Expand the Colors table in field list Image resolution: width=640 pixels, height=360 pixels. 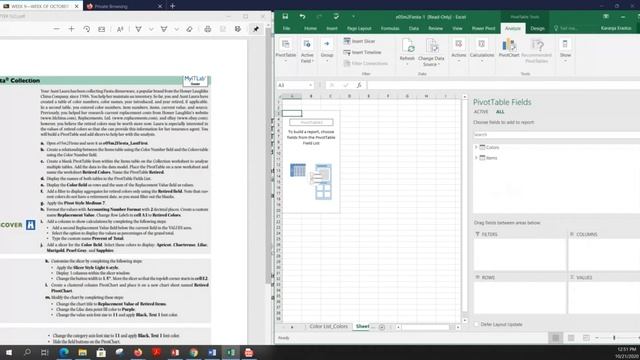coord(476,147)
